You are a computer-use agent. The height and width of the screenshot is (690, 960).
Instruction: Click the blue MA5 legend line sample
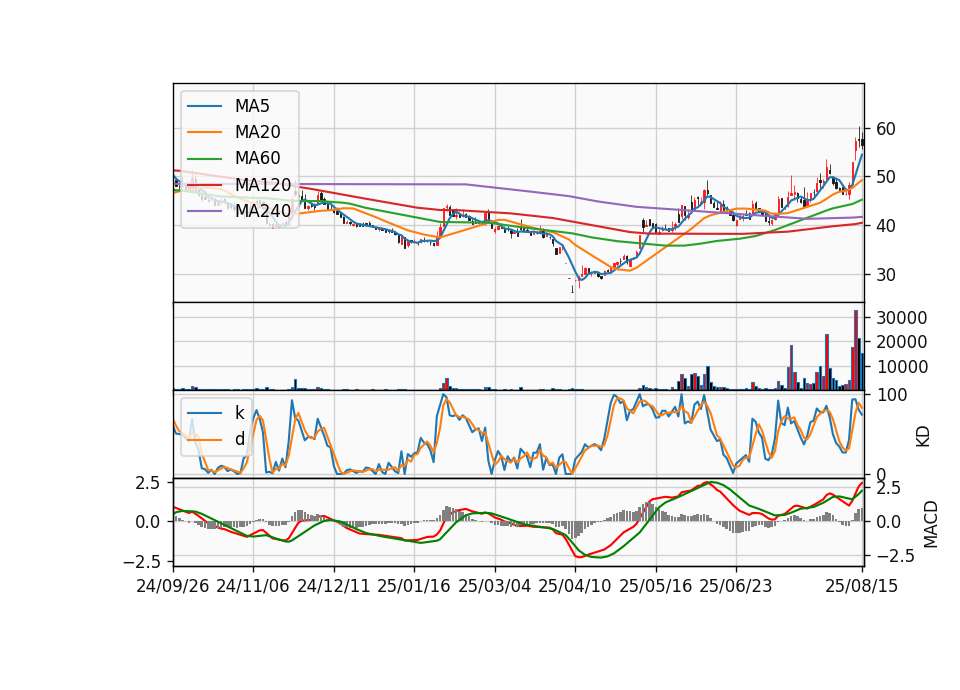tap(204, 106)
